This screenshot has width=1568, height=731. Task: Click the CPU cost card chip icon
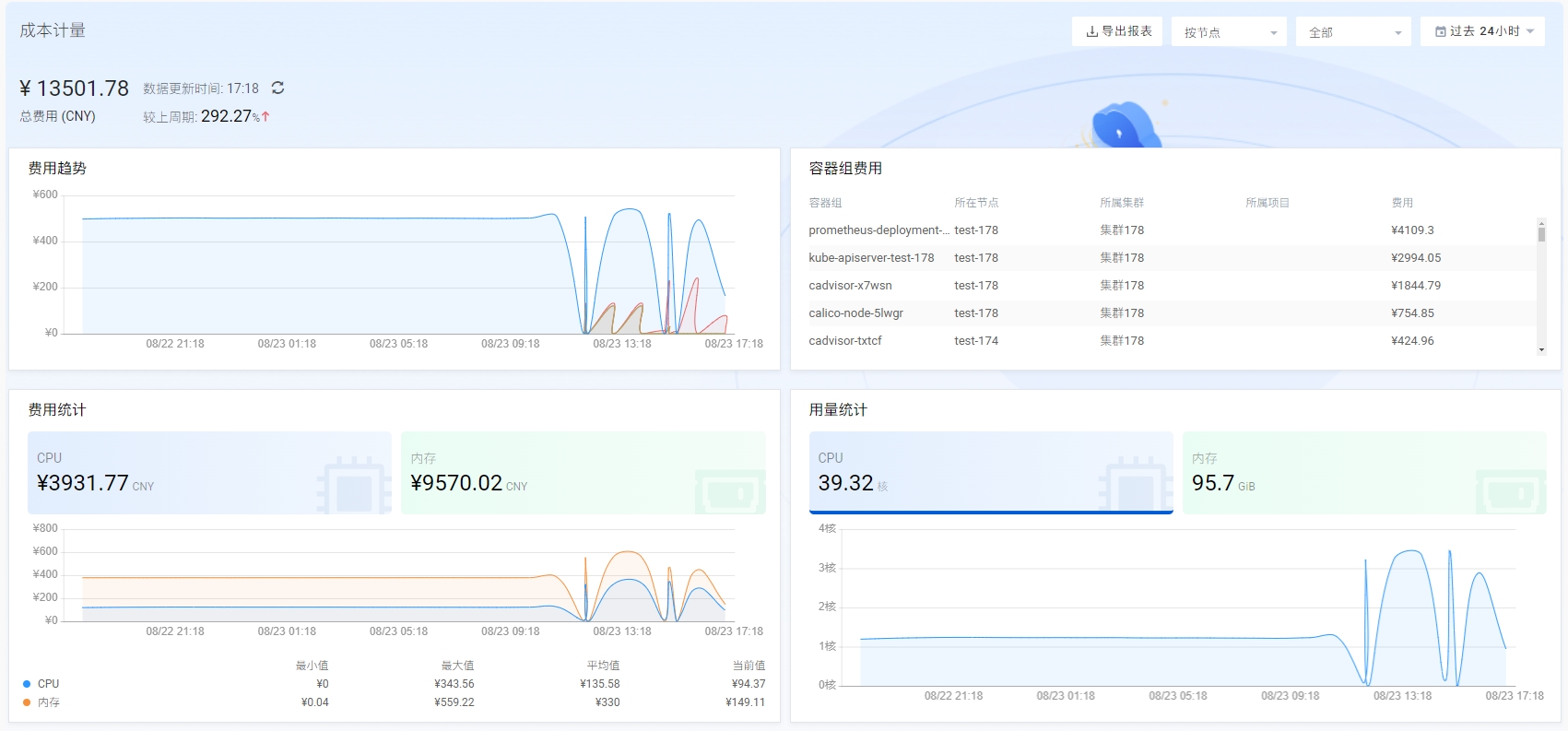[354, 486]
